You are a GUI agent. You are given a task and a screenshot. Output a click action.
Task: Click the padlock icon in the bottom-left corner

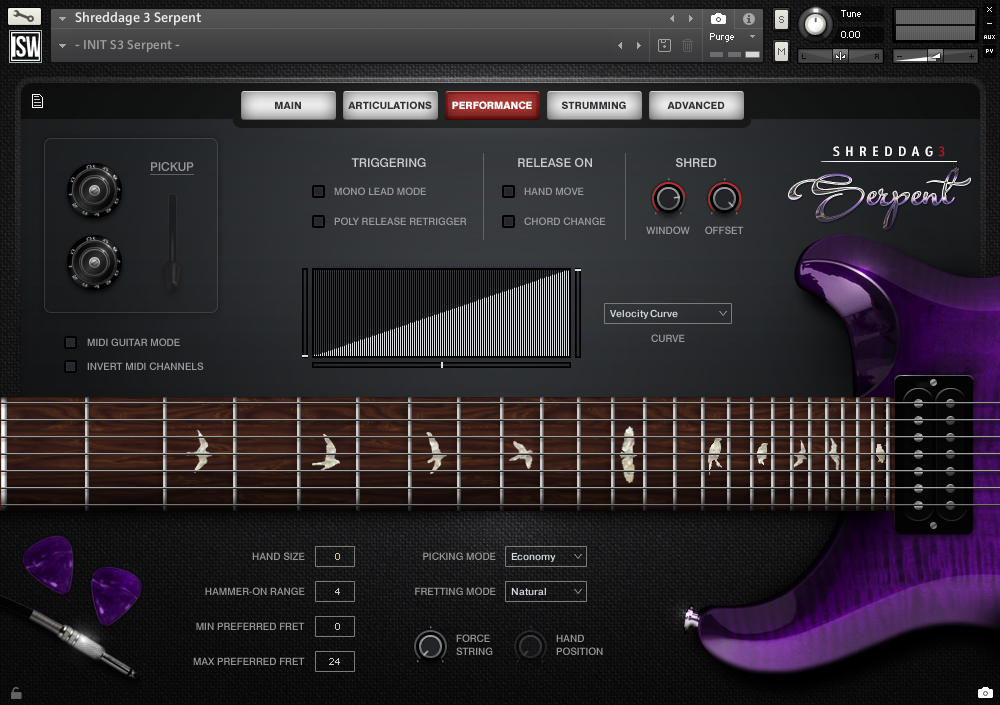[x=15, y=692]
